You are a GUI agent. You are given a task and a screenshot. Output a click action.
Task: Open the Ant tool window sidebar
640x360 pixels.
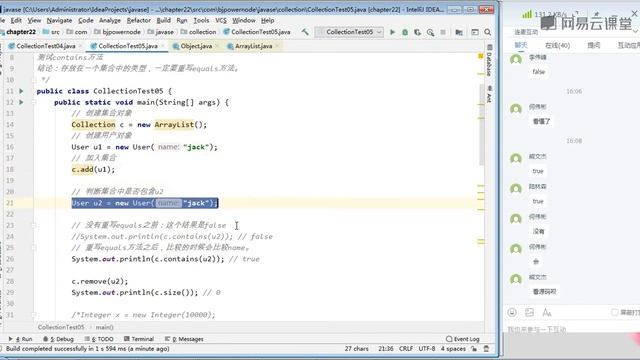pyautogui.click(x=489, y=94)
